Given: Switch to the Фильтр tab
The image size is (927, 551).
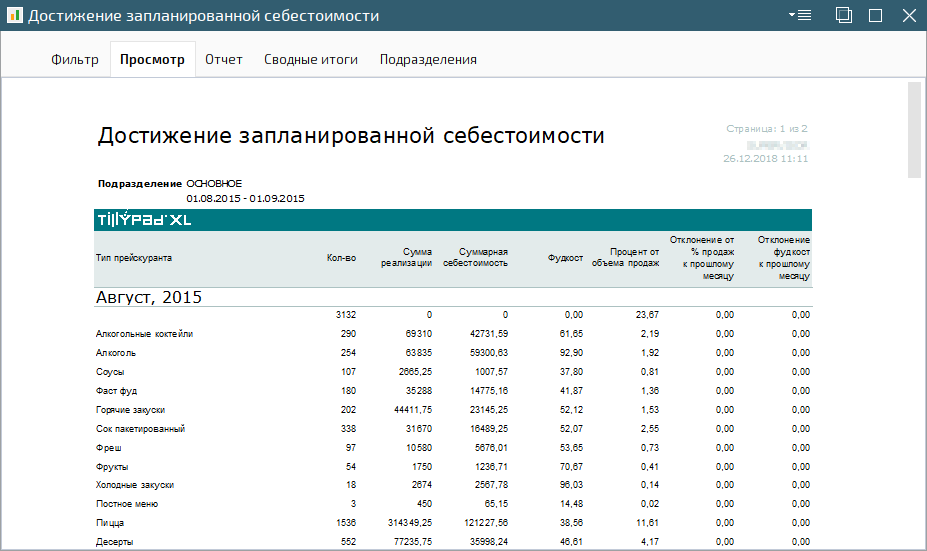Looking at the screenshot, I should pyautogui.click(x=75, y=59).
